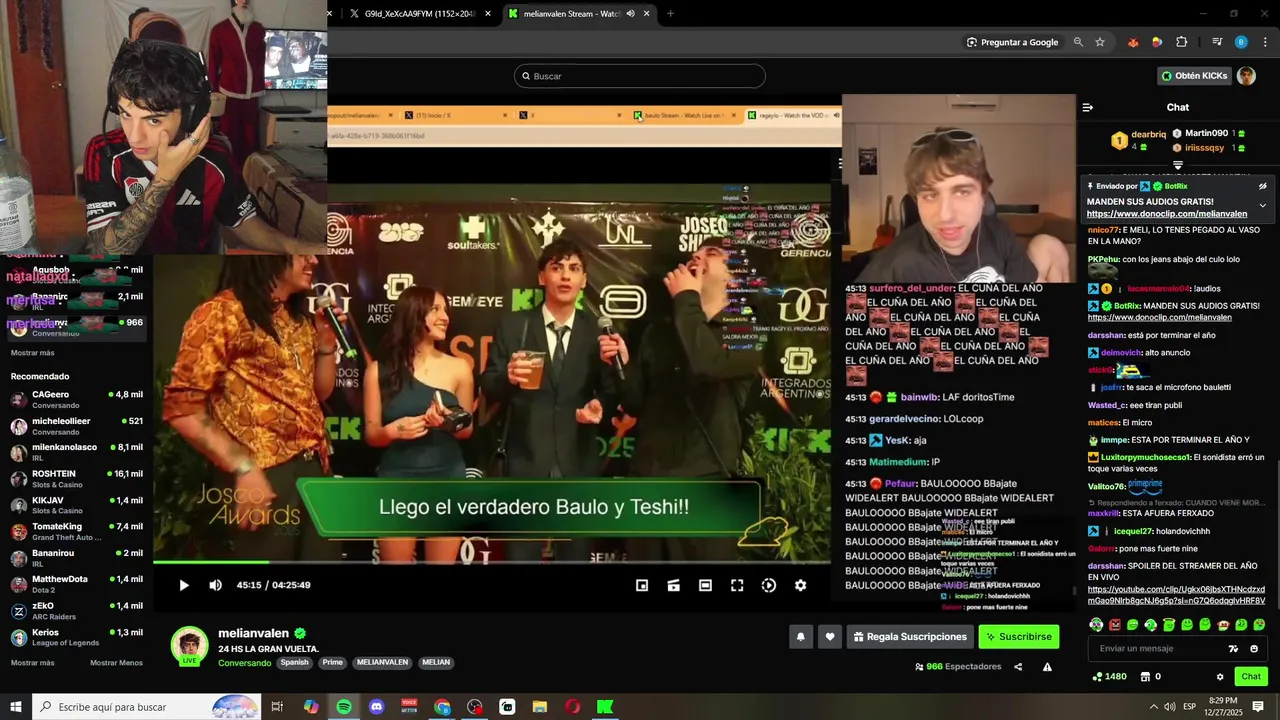Open Discord from the taskbar
Image resolution: width=1280 pixels, height=720 pixels.
point(376,707)
